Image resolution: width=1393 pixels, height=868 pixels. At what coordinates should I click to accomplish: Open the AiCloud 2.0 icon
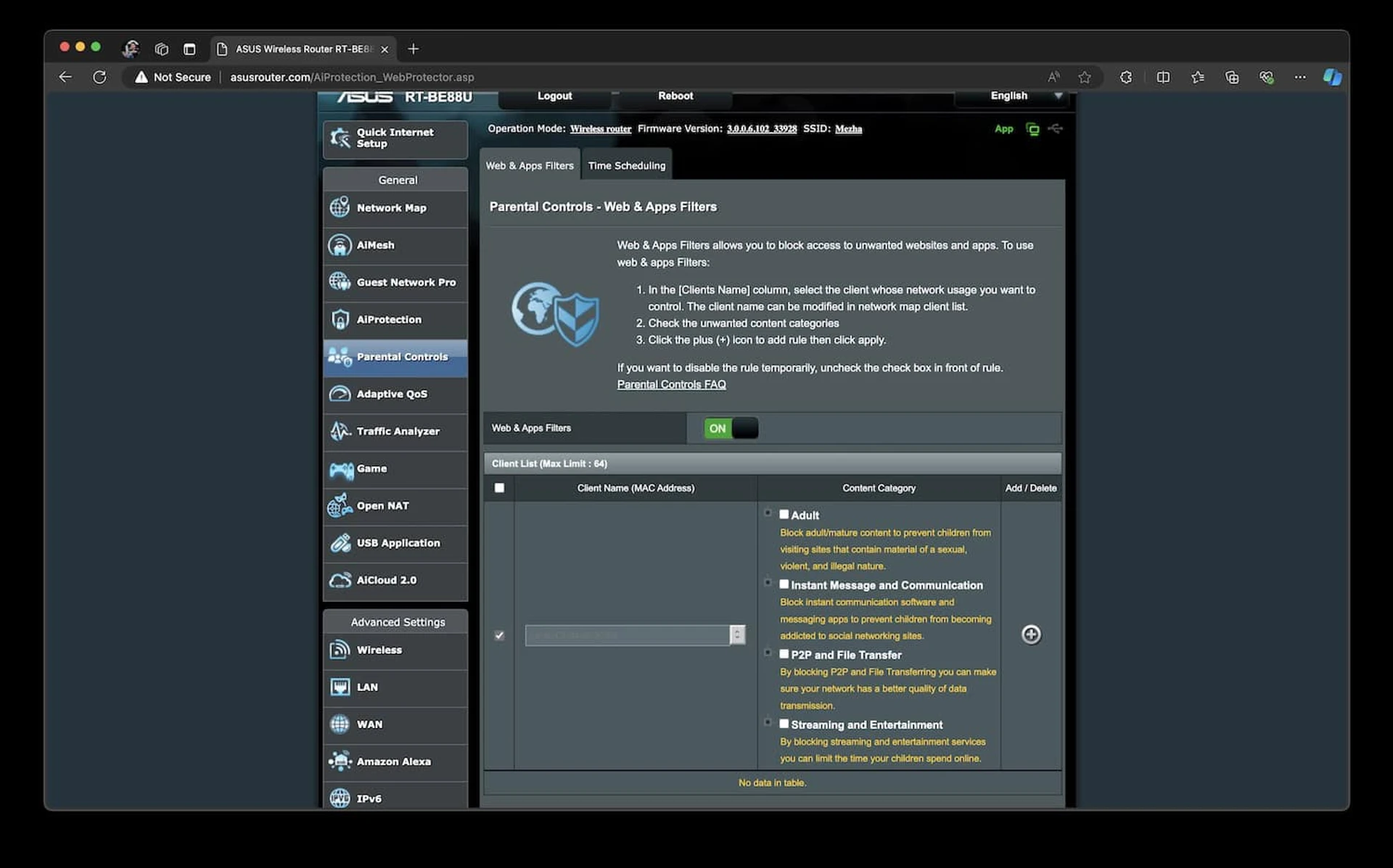(x=340, y=580)
